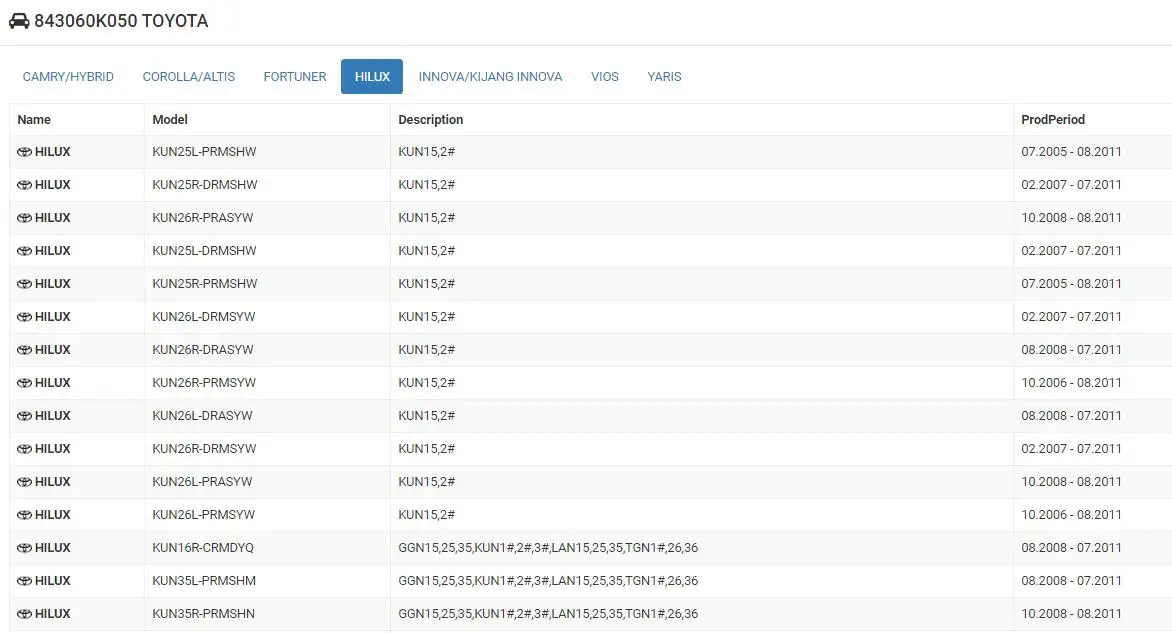The height and width of the screenshot is (633, 1172).
Task: Open HILUX link in KUN26R-PRASYW row
Action: (x=52, y=217)
